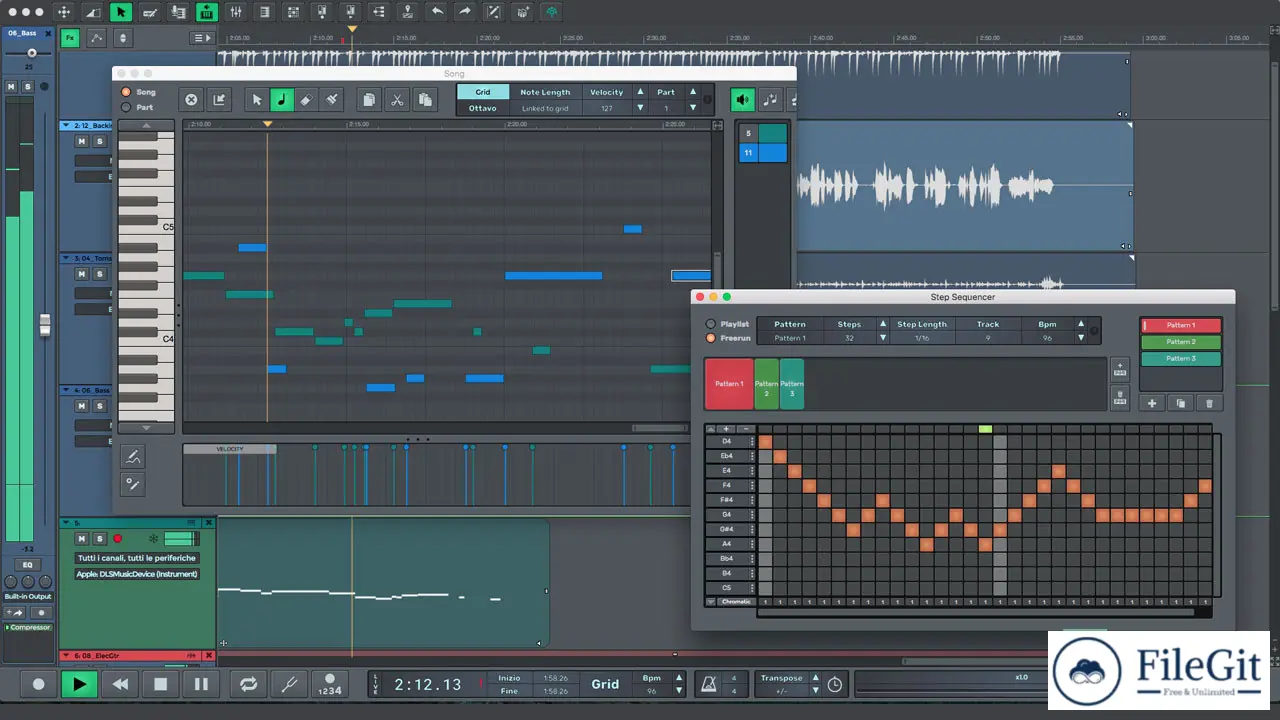The image size is (1280, 720).
Task: Toggle the green speaker audition icon in Song editor
Action: tap(742, 99)
